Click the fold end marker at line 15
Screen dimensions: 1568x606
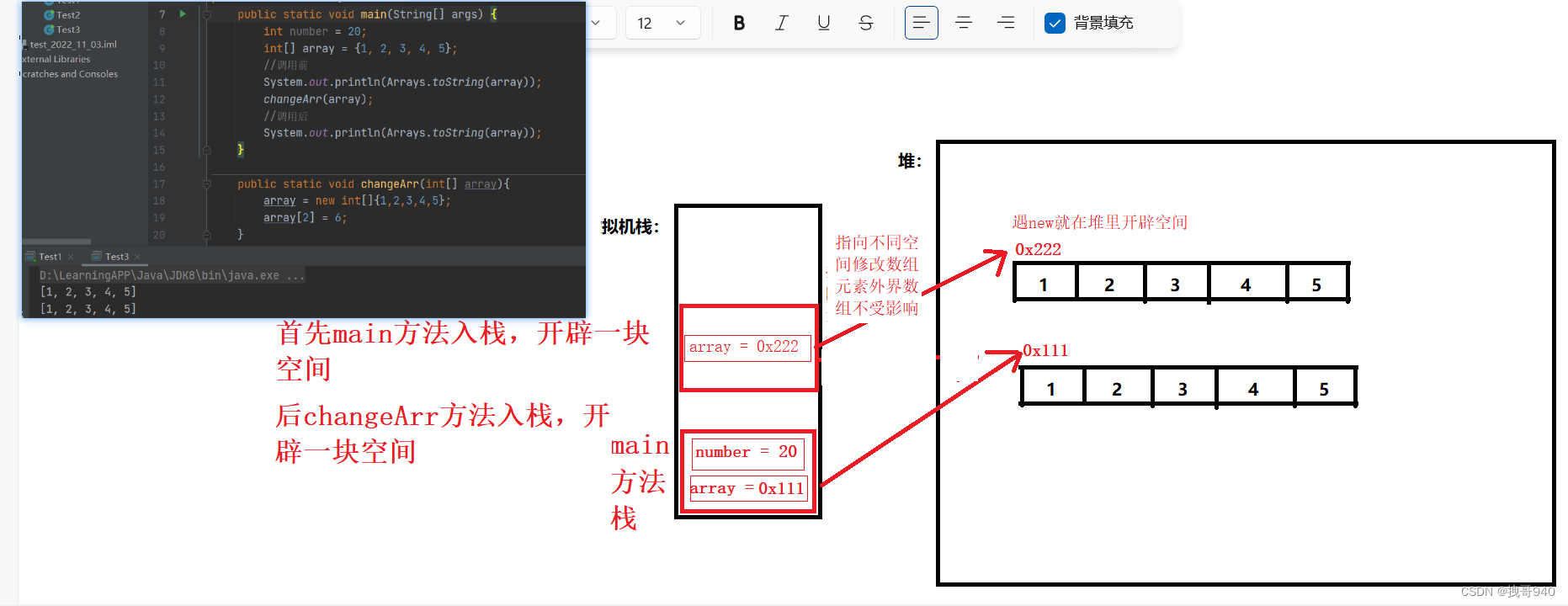tap(206, 150)
